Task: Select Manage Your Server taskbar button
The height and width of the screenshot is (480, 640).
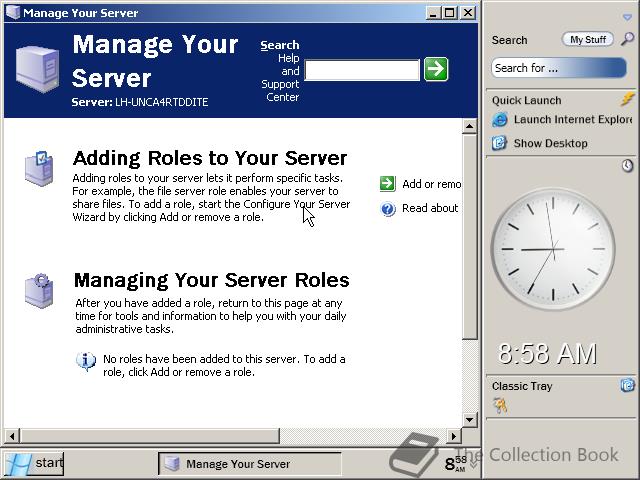Action: pos(249,464)
